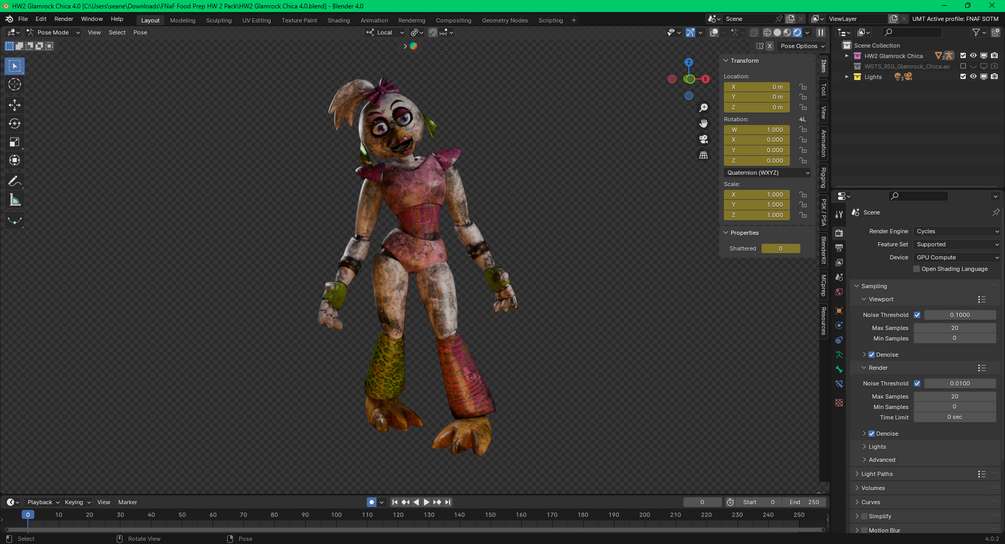Enable the Open Shading Language checkbox
This screenshot has width=1005, height=544.
click(916, 269)
